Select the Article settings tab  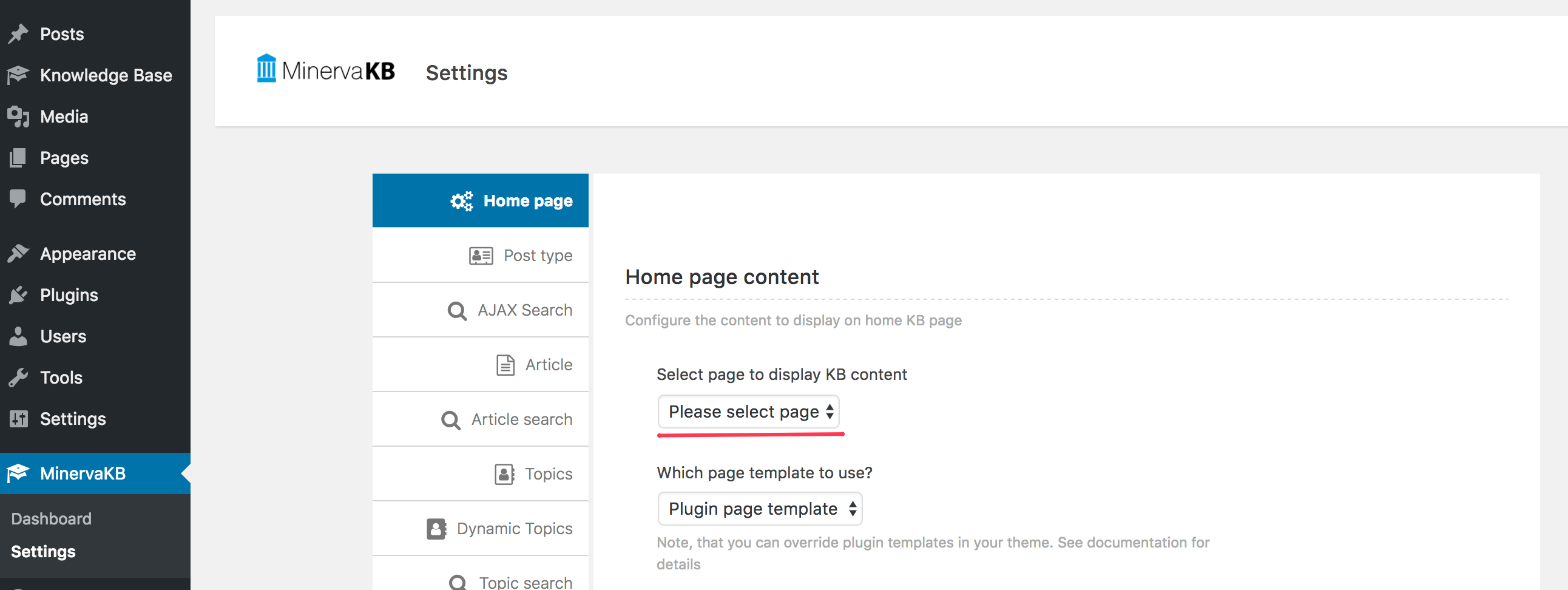pos(535,365)
